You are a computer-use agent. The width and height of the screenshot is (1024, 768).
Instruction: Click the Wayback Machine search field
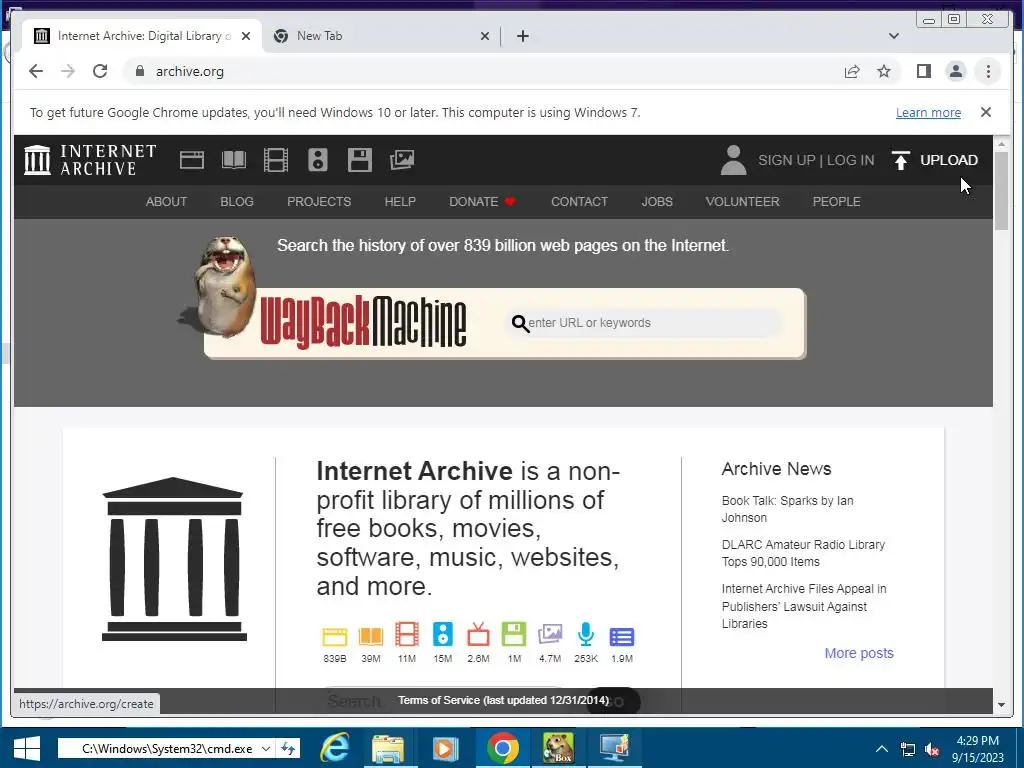tap(643, 323)
